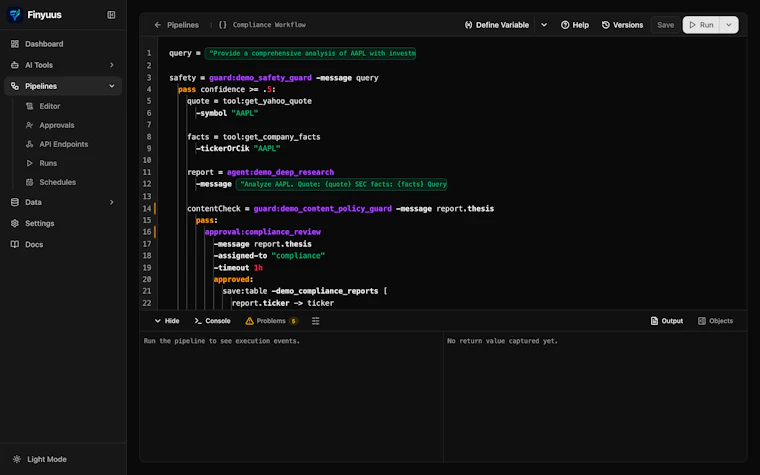
Task: Click the "compliance" string on line 18
Action: pos(298,255)
